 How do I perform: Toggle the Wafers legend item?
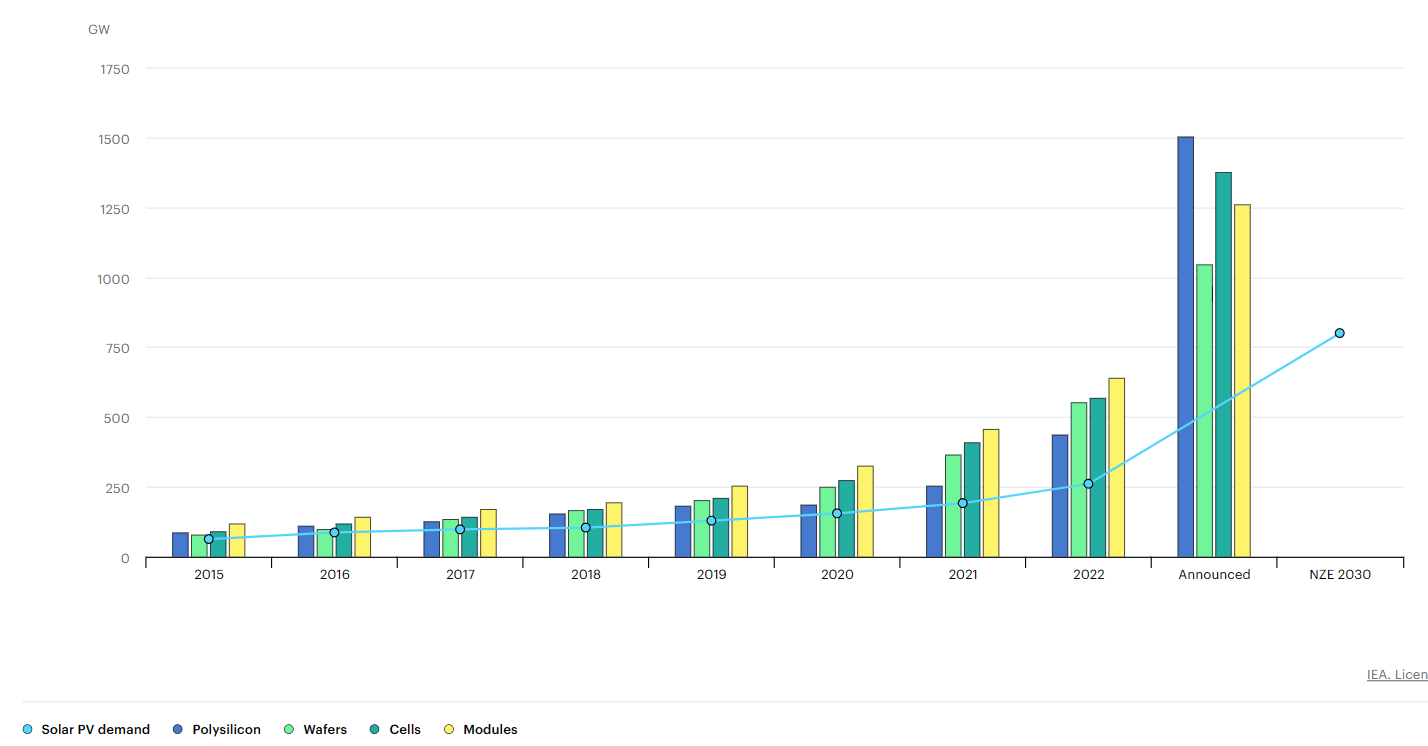pos(315,730)
